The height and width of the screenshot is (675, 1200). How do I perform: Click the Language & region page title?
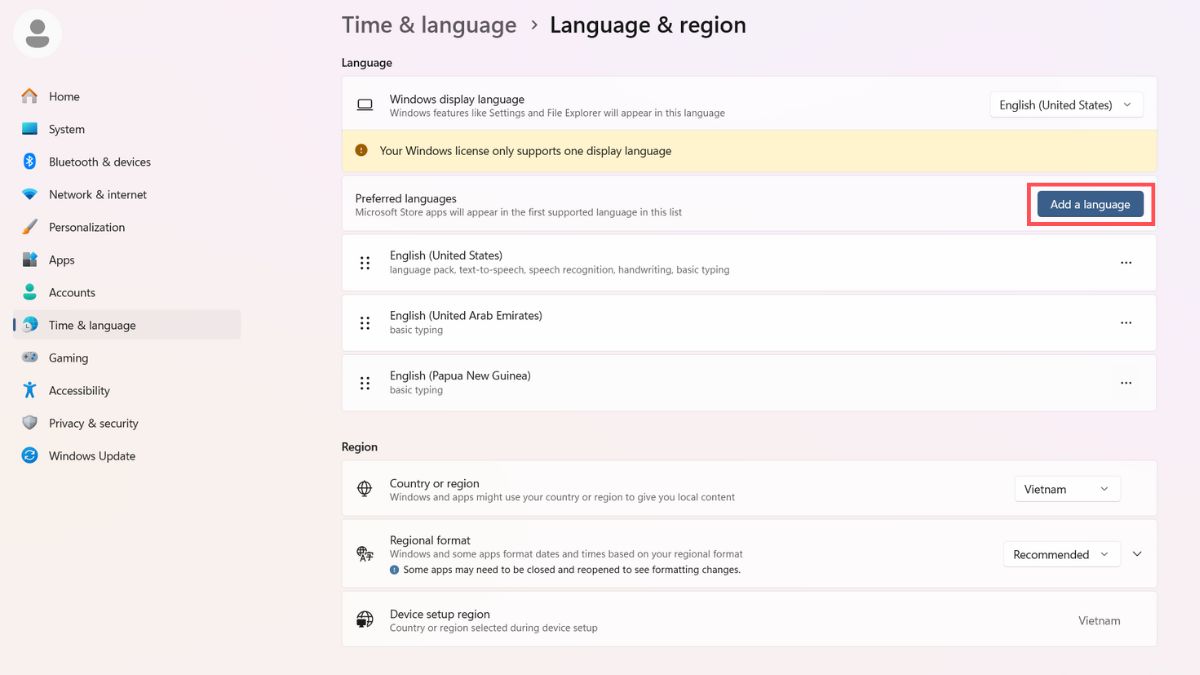click(x=648, y=25)
